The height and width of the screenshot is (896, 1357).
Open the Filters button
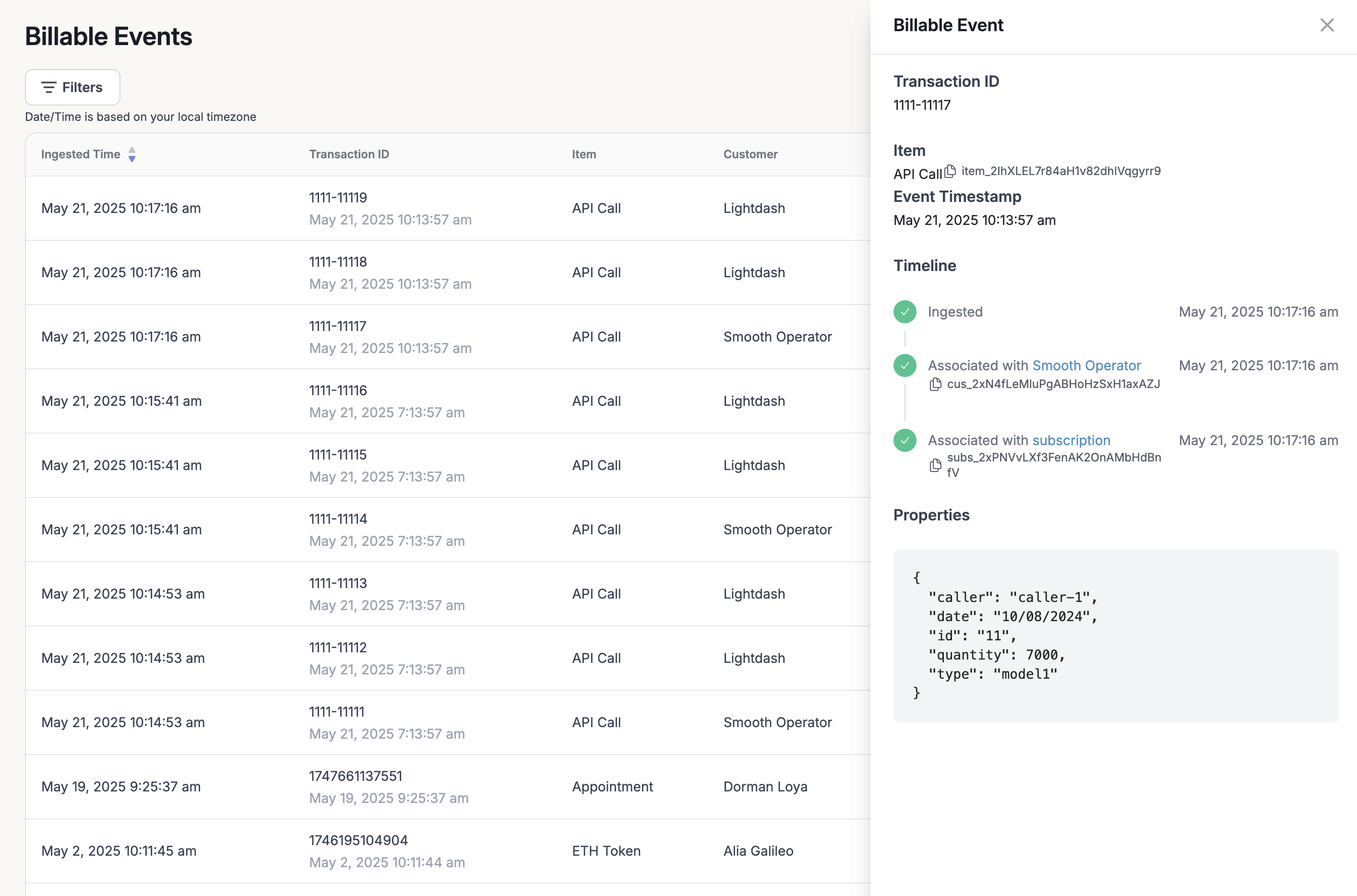pos(72,87)
